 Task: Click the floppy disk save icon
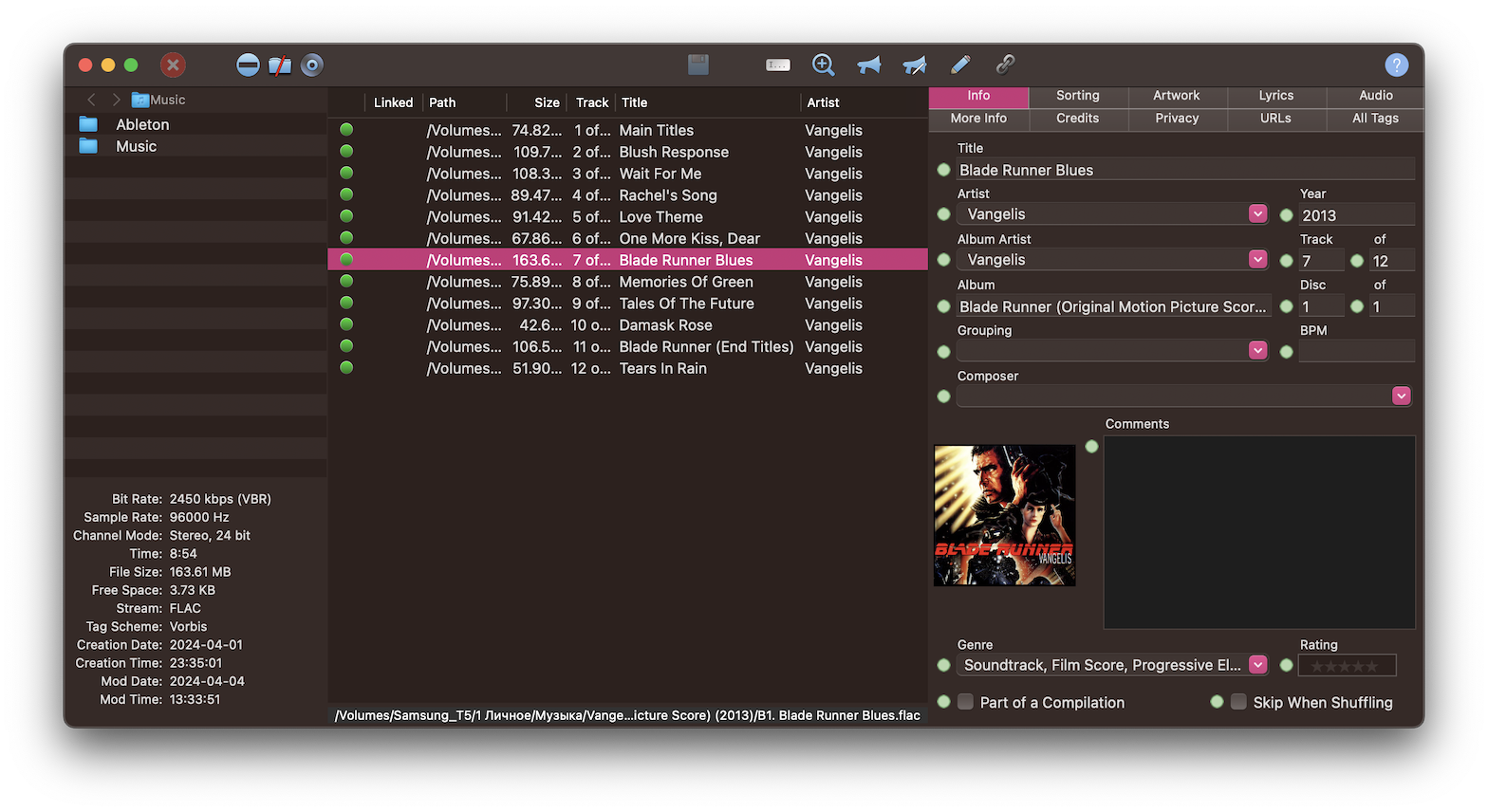click(x=698, y=65)
